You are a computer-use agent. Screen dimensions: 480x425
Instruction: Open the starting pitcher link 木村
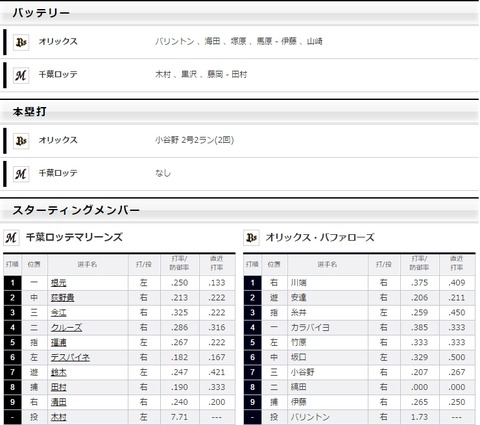pyautogui.click(x=59, y=417)
